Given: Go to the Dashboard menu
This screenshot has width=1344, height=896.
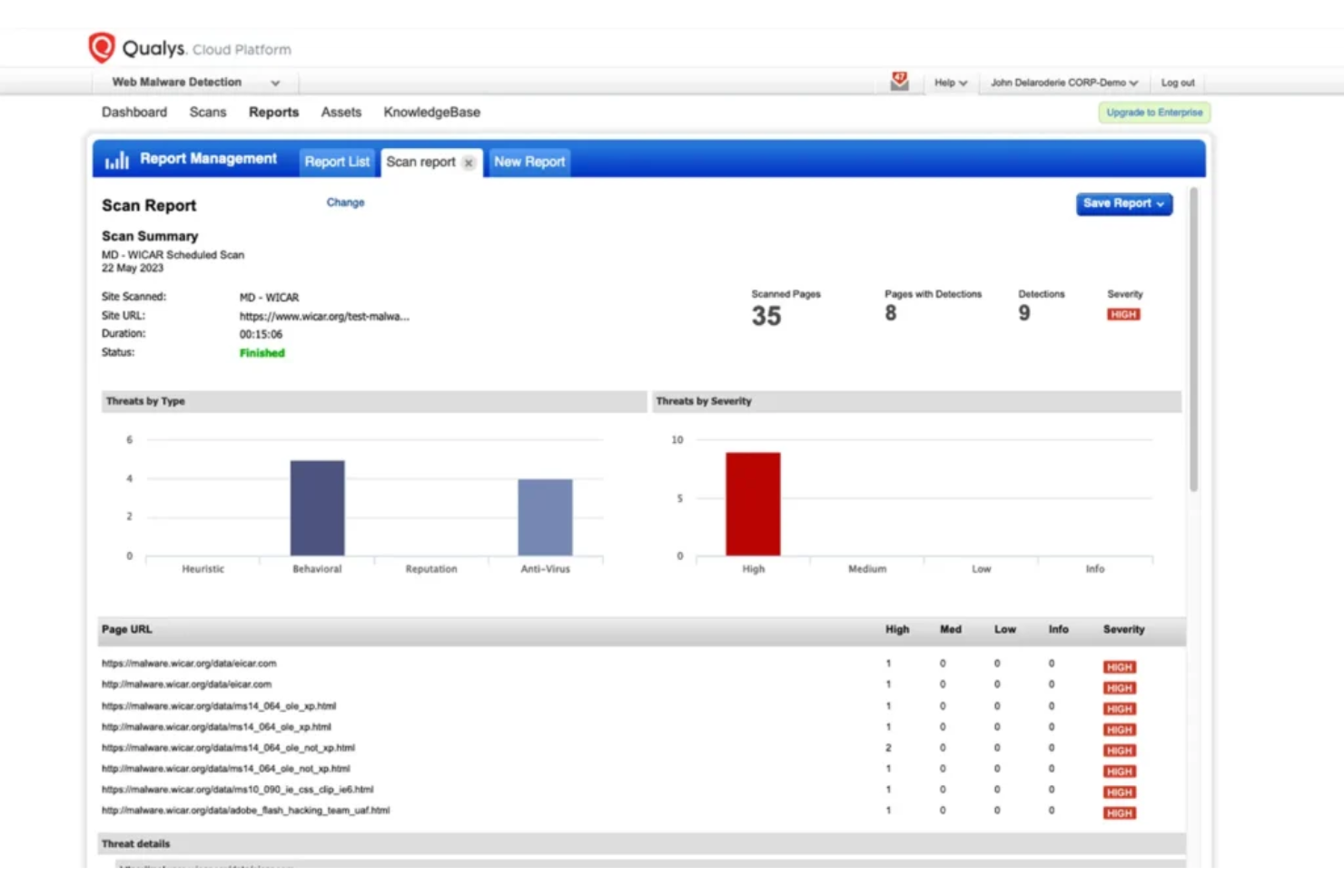Looking at the screenshot, I should [134, 112].
